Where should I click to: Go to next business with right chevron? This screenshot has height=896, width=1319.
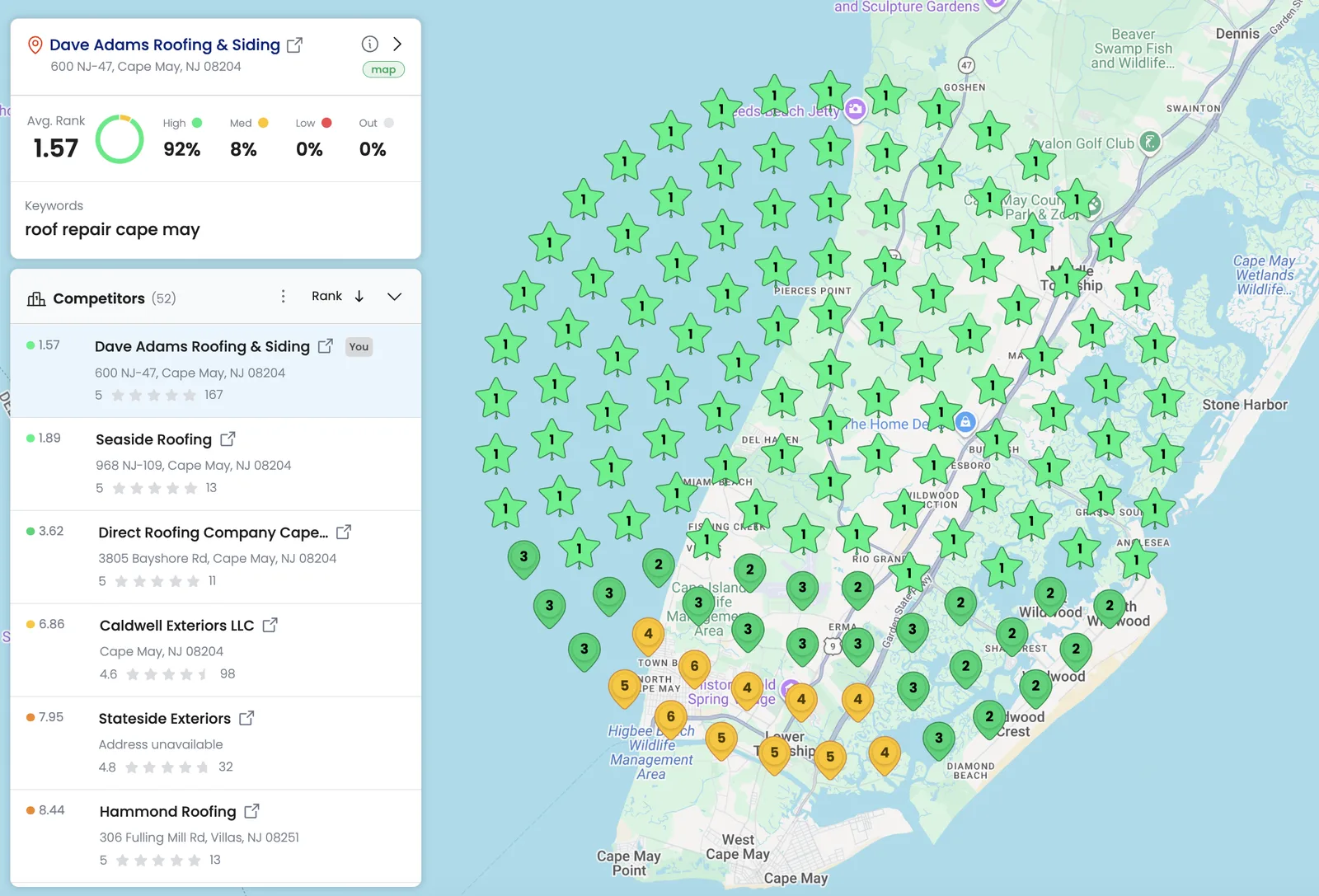click(397, 44)
